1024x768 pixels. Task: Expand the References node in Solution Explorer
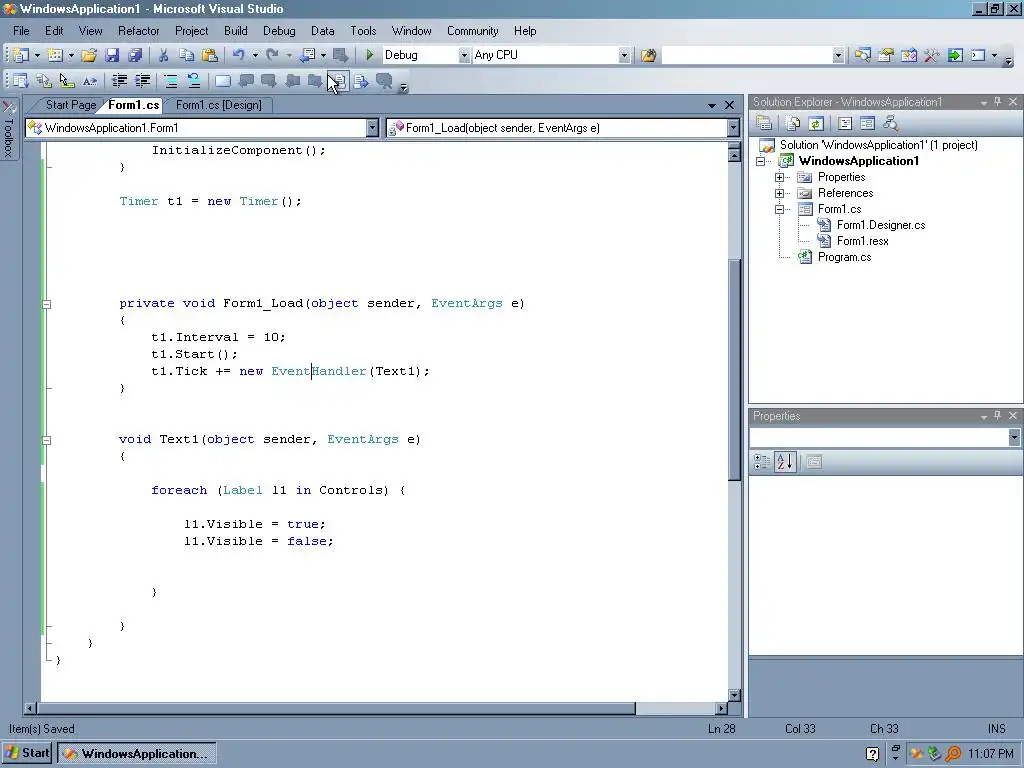779,193
